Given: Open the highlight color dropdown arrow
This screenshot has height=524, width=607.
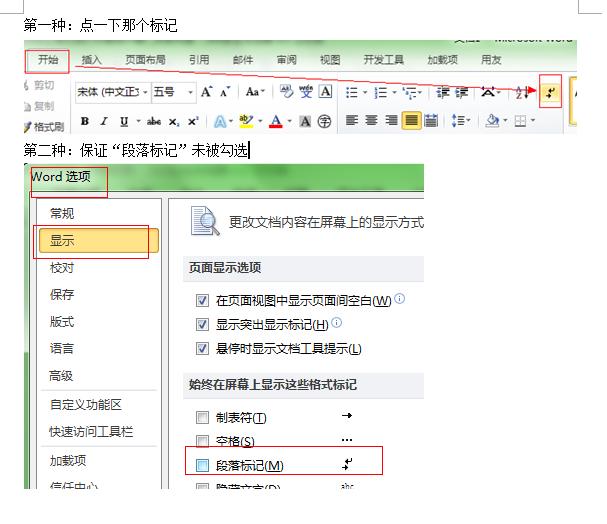Looking at the screenshot, I should pyautogui.click(x=260, y=121).
